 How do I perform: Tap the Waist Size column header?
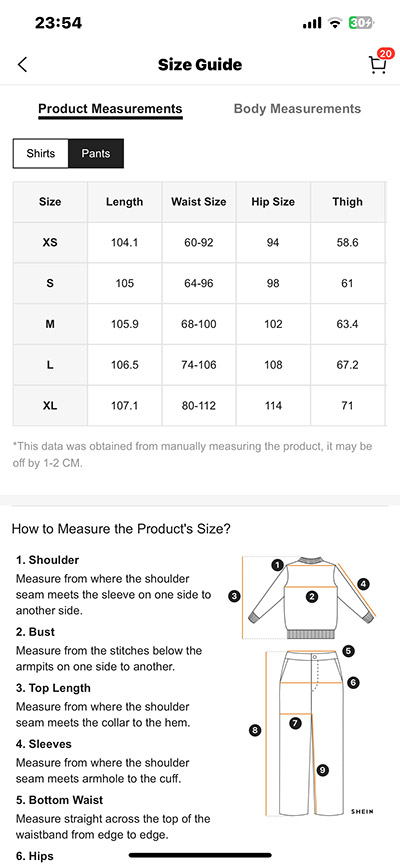tap(199, 202)
